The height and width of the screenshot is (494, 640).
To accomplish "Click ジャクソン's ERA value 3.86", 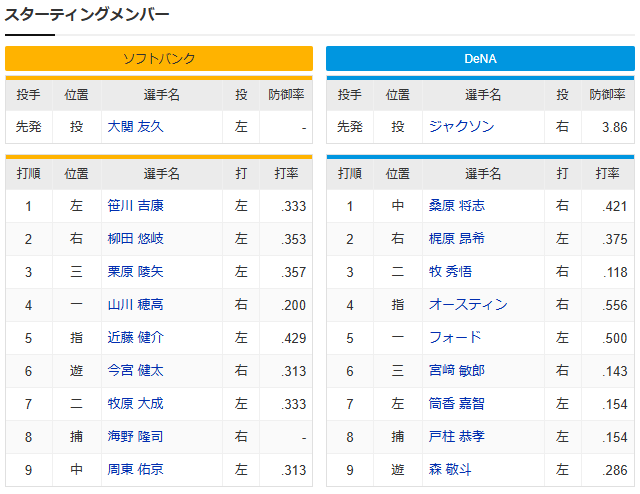I will [x=615, y=127].
